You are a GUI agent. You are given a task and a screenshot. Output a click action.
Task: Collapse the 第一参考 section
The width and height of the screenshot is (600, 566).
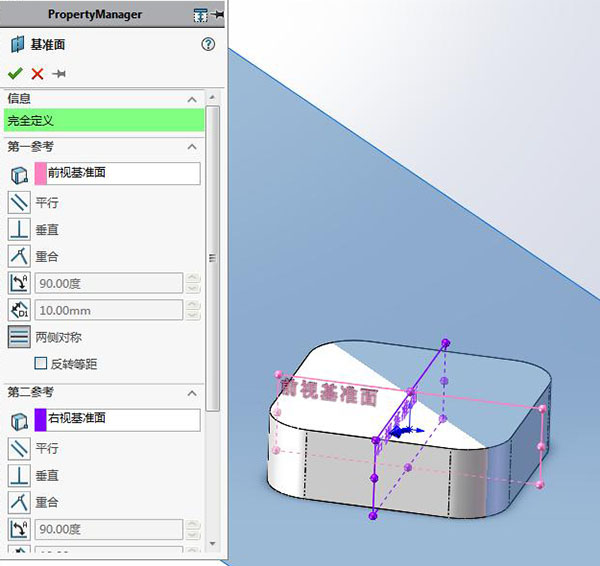tap(192, 147)
